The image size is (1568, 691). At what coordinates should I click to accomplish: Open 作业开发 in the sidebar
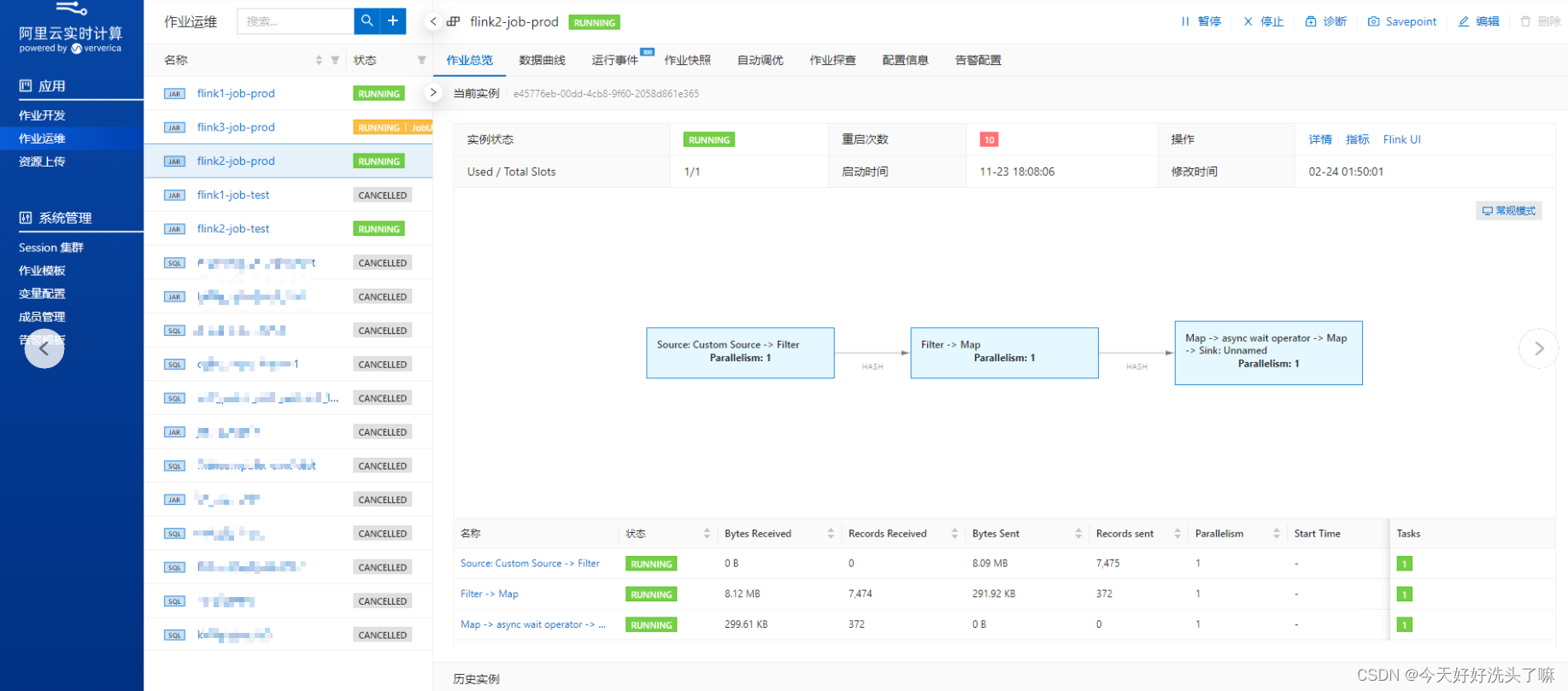[x=42, y=115]
